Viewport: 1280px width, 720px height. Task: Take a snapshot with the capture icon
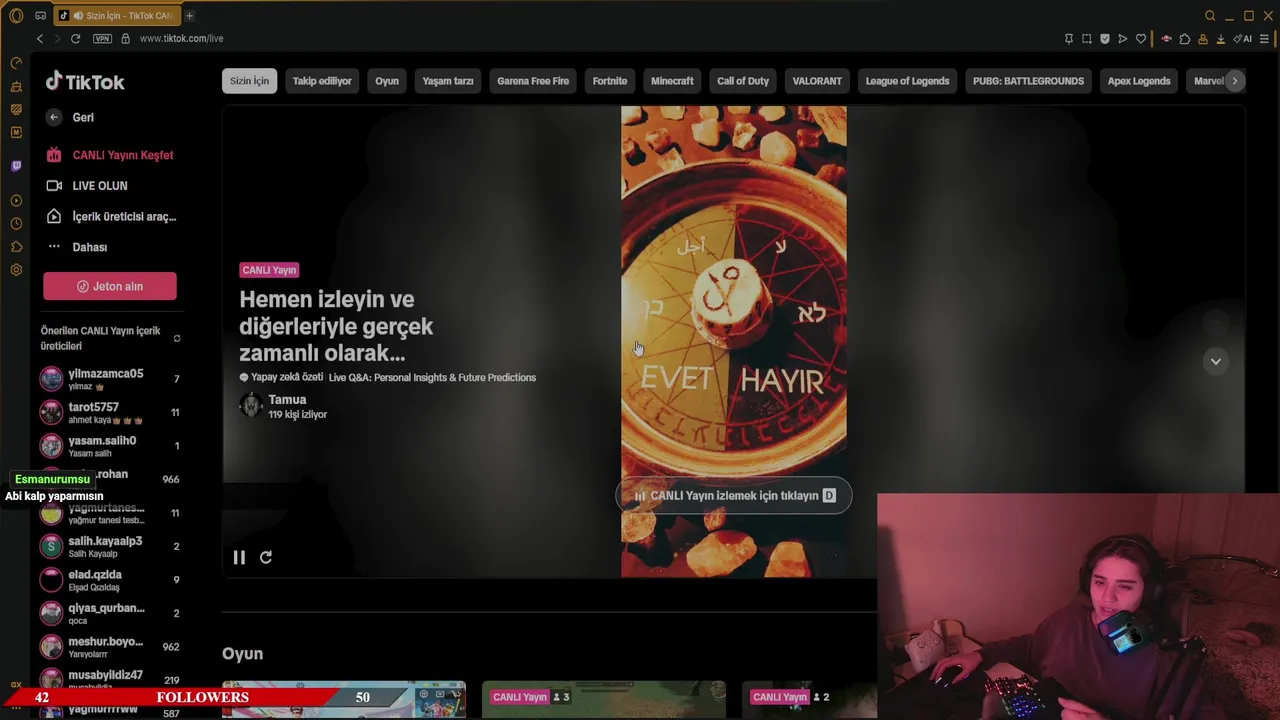(1087, 39)
